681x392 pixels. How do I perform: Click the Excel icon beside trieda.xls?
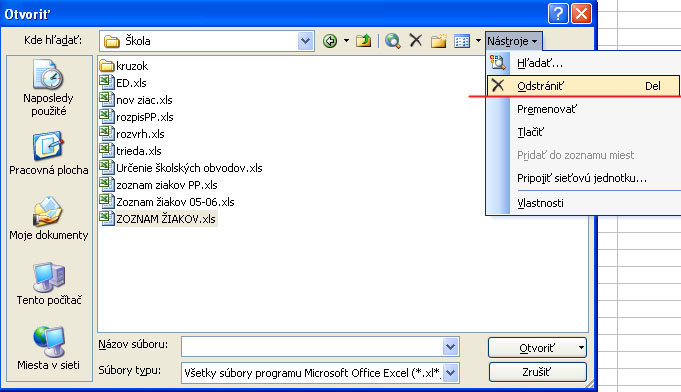106,150
